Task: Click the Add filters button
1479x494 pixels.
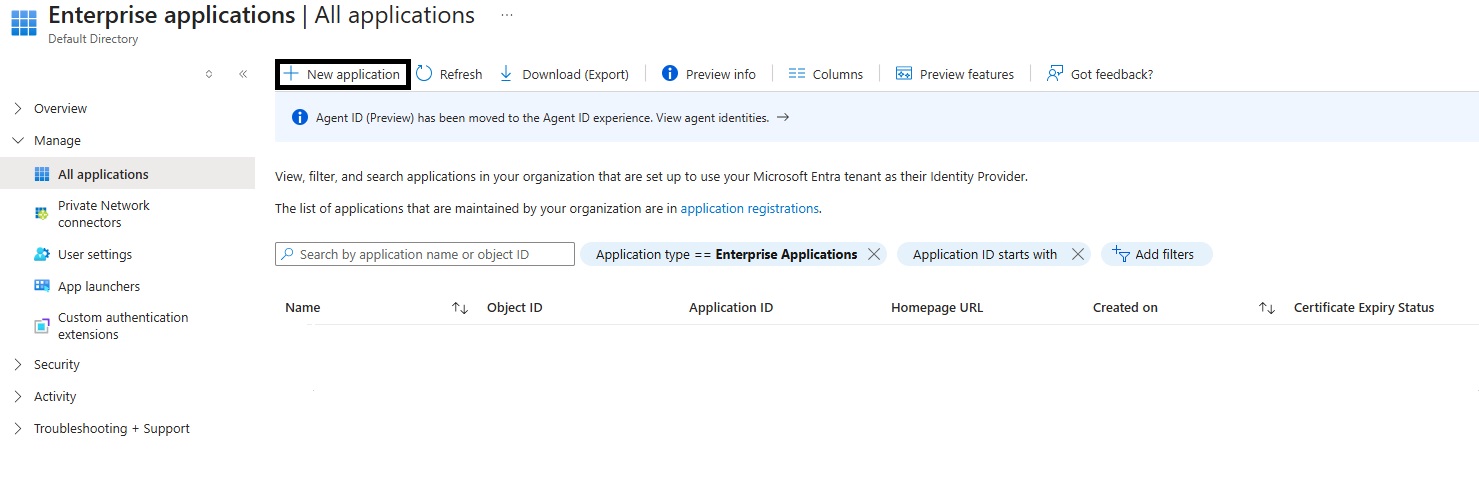Action: [x=1156, y=254]
